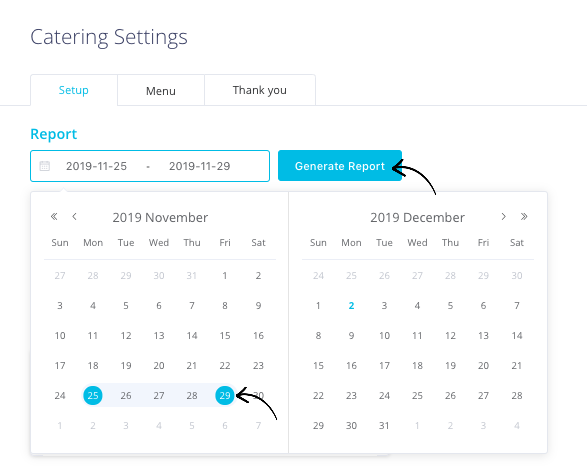Pick November 1 in the calendar
This screenshot has height=467, width=587.
225,276
